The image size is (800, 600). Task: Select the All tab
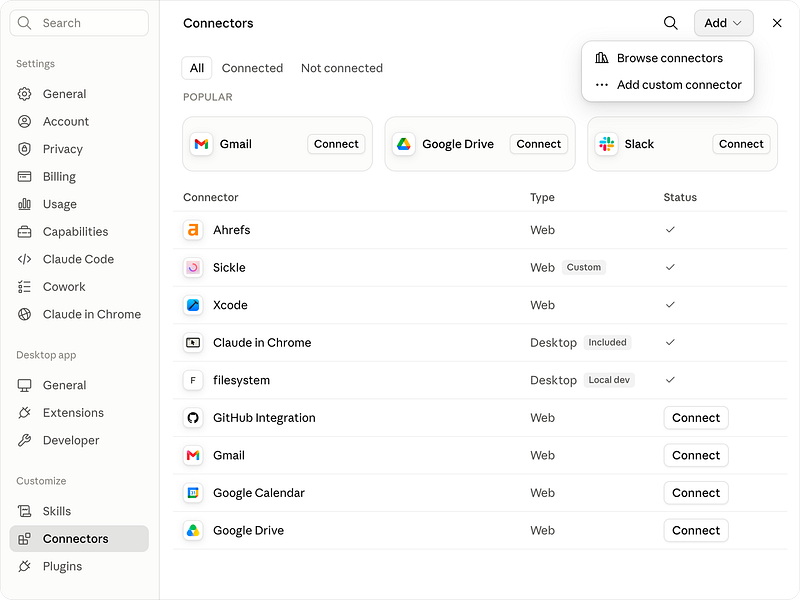(197, 68)
